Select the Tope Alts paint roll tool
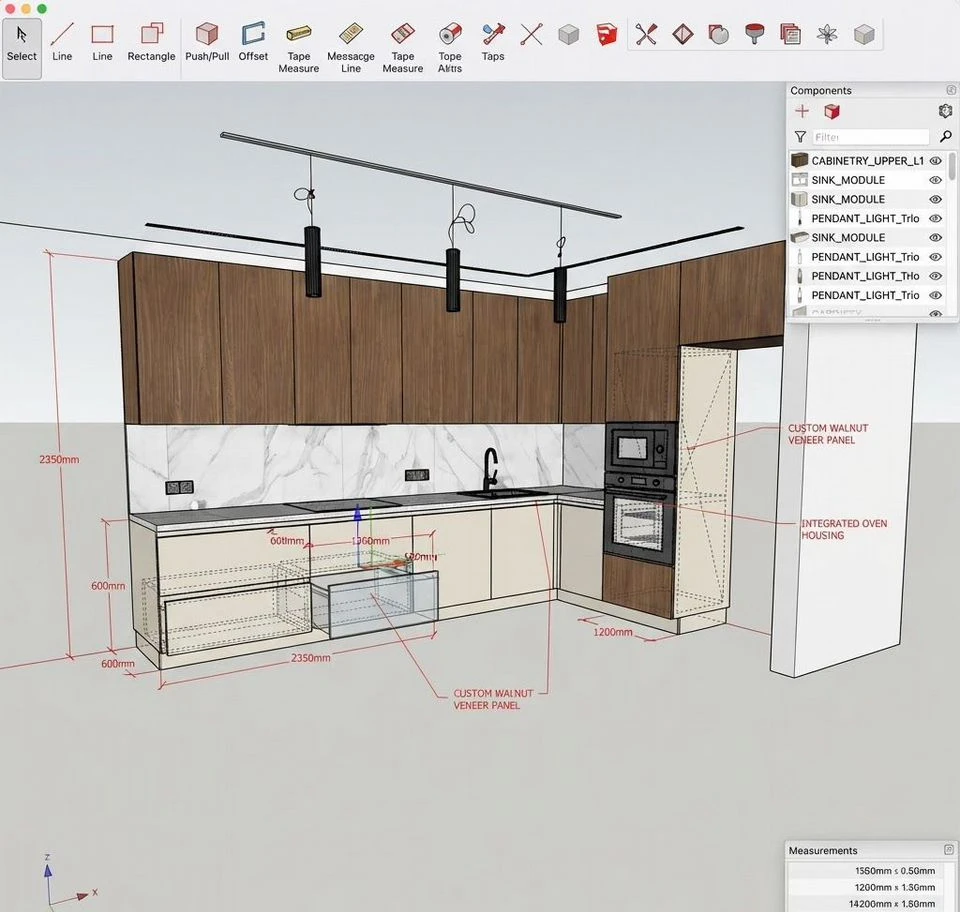 pyautogui.click(x=450, y=48)
